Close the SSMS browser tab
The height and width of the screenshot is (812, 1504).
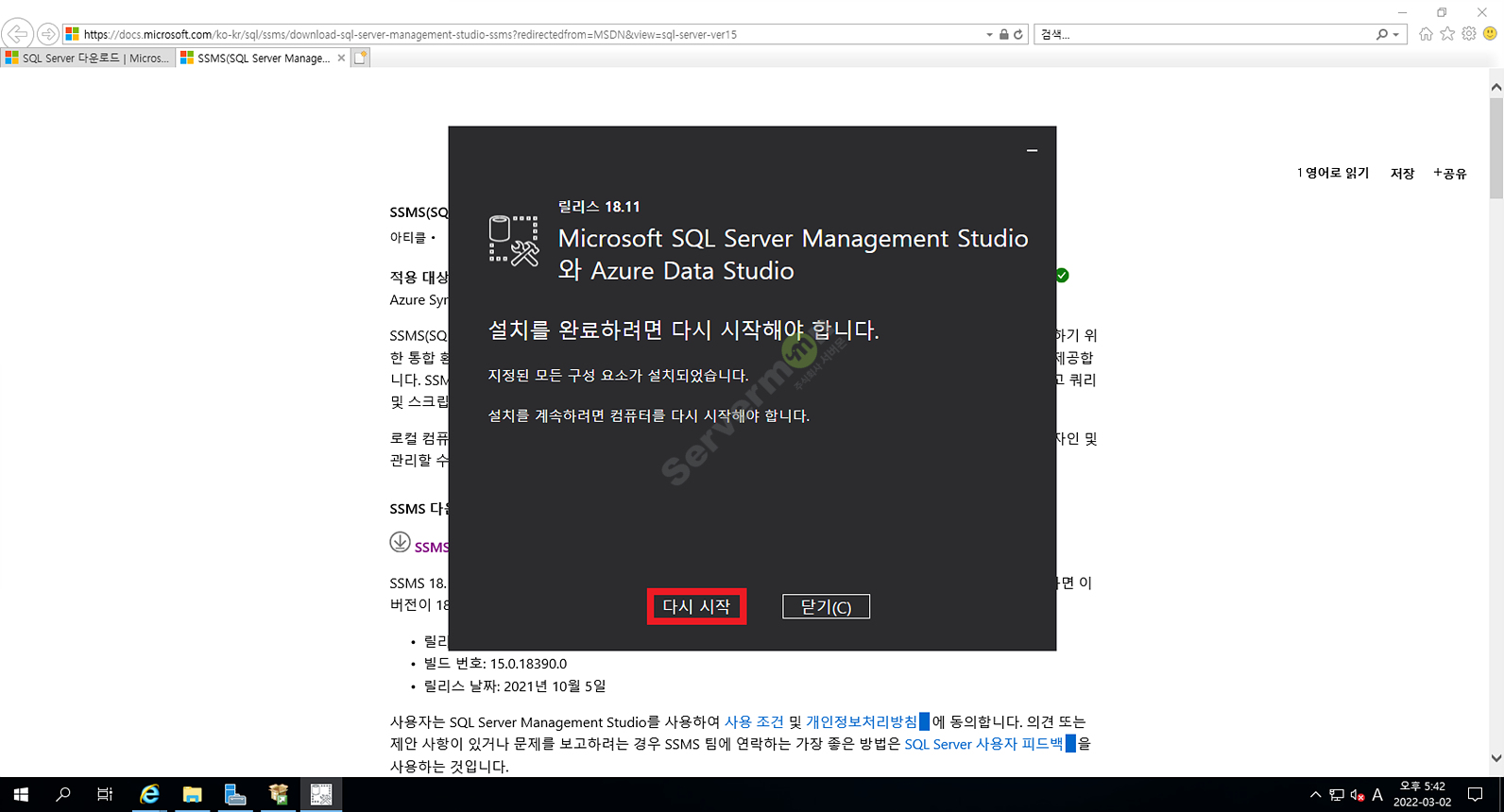click(341, 58)
